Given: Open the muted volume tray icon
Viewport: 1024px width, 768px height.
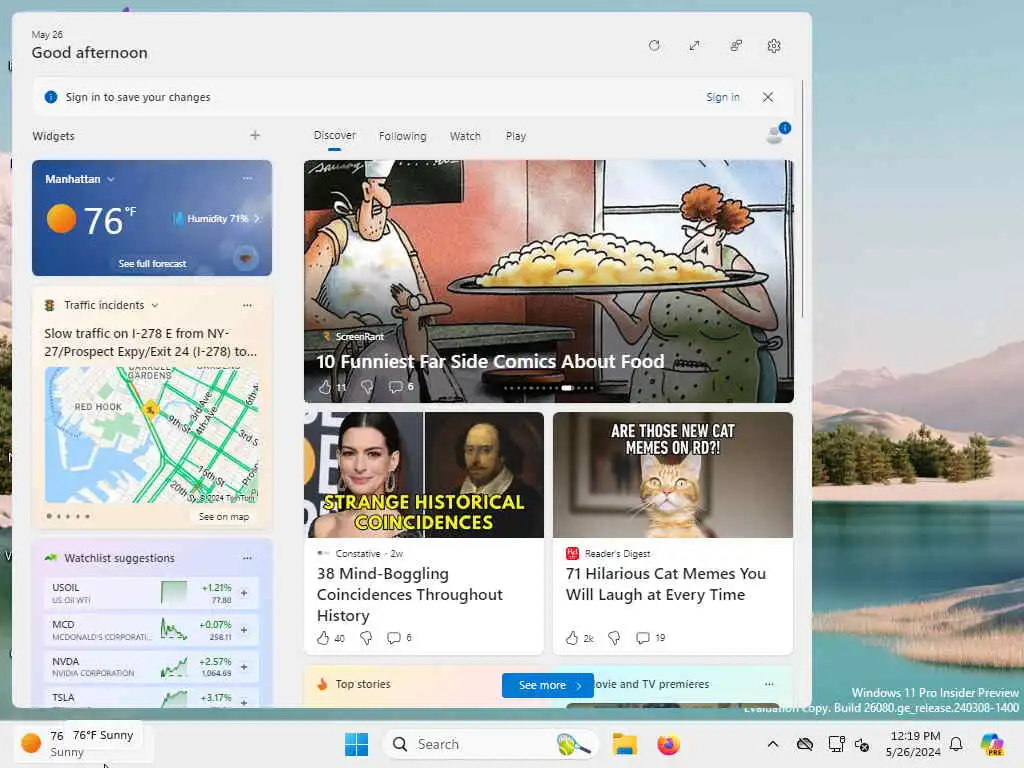Looking at the screenshot, I should point(862,744).
